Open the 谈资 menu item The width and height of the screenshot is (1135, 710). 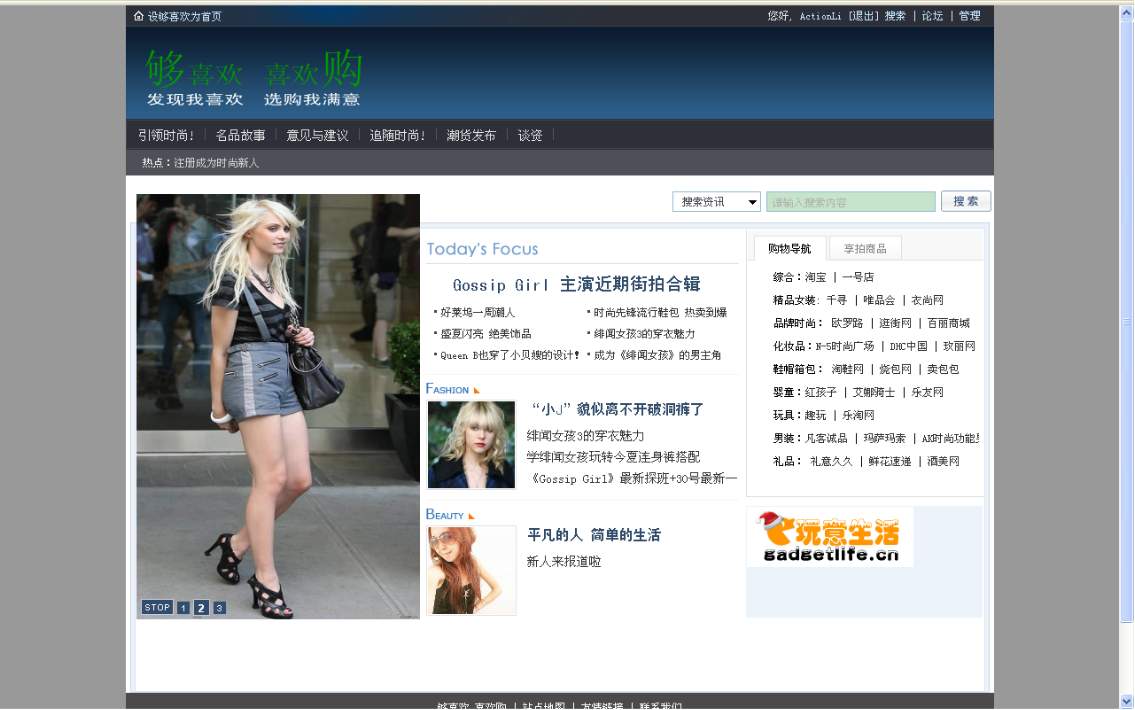pyautogui.click(x=530, y=135)
